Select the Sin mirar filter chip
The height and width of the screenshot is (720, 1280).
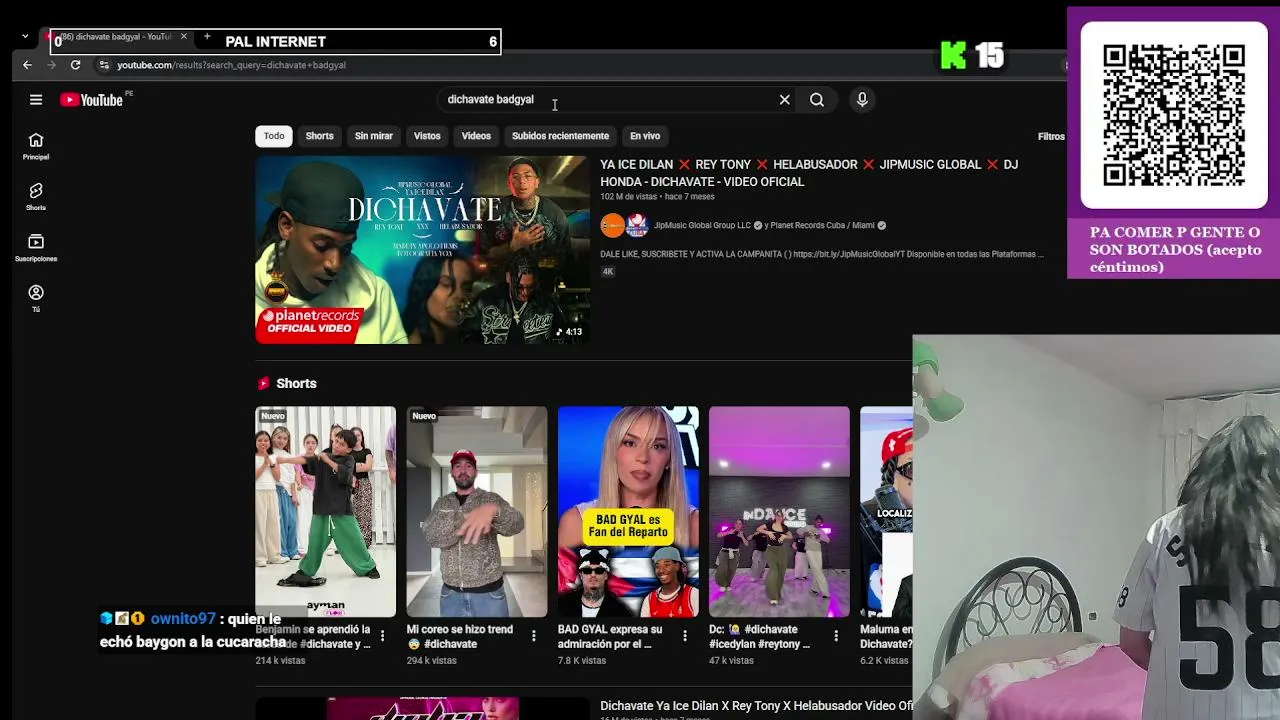coord(374,136)
